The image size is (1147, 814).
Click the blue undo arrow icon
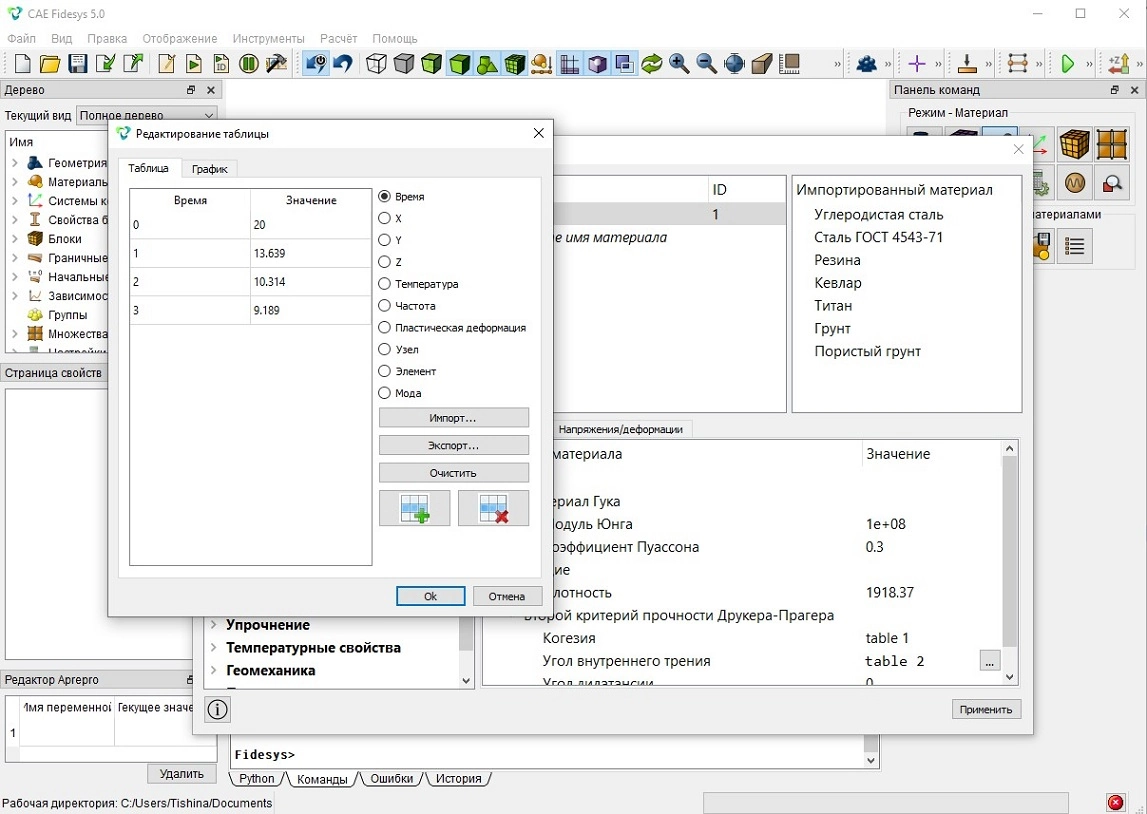pyautogui.click(x=342, y=64)
